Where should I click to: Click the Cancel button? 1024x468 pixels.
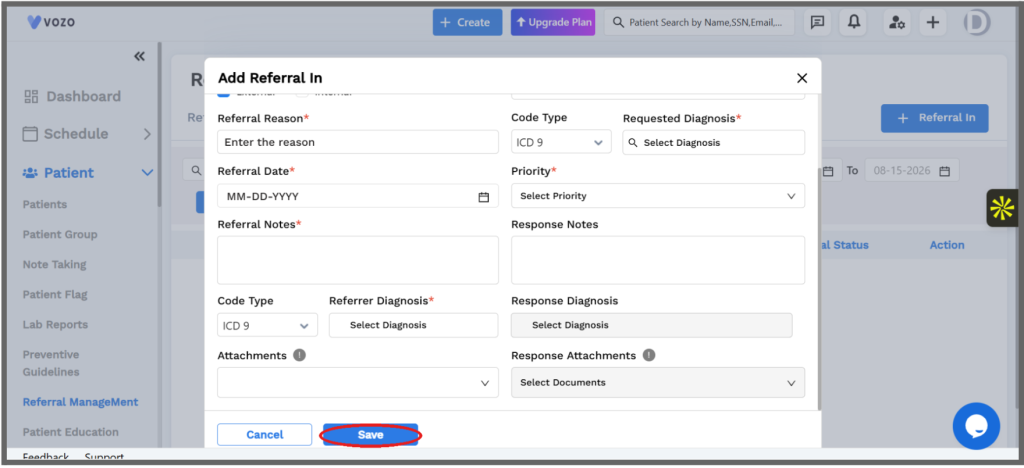point(264,435)
